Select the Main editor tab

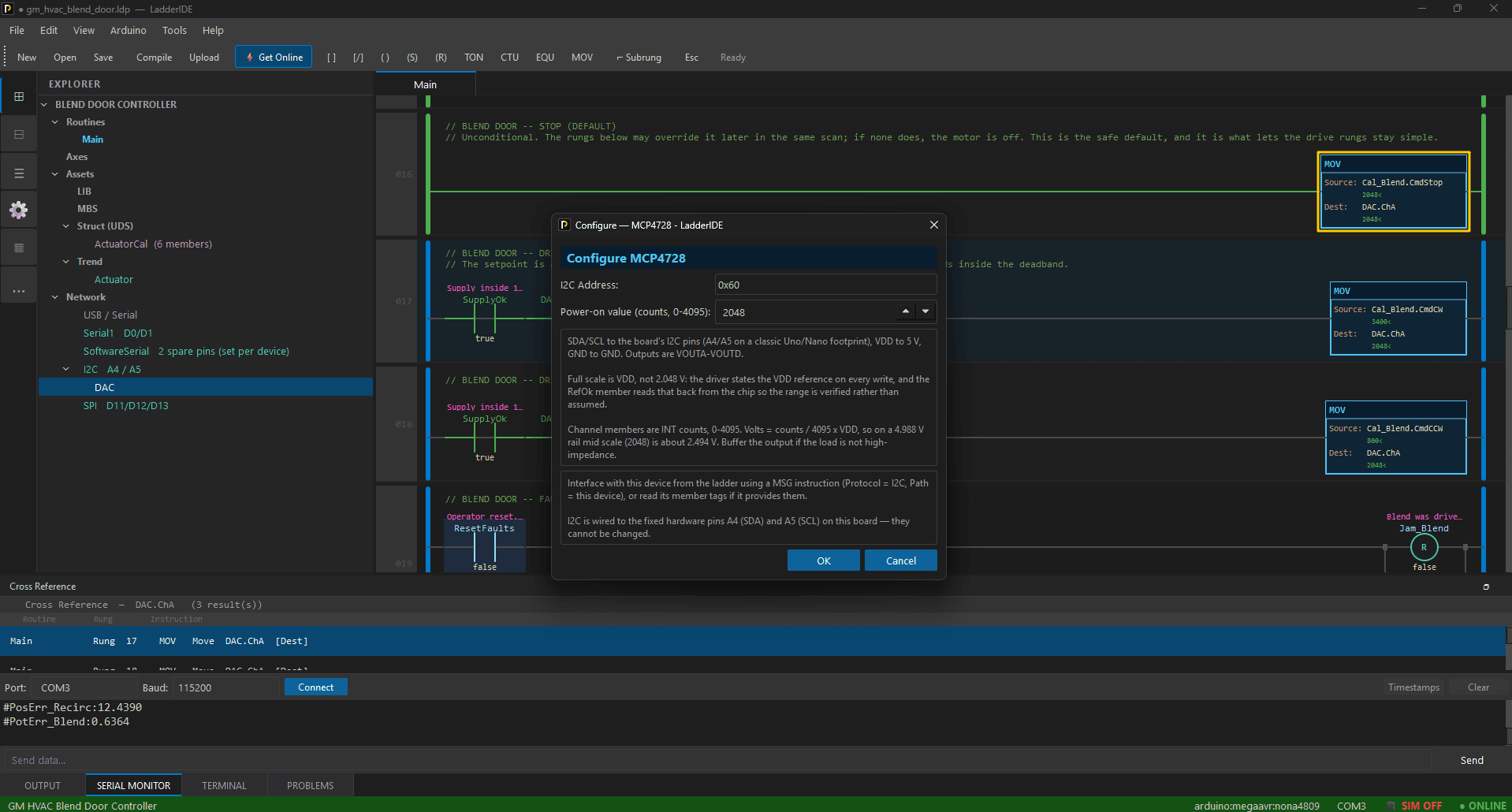pos(425,84)
